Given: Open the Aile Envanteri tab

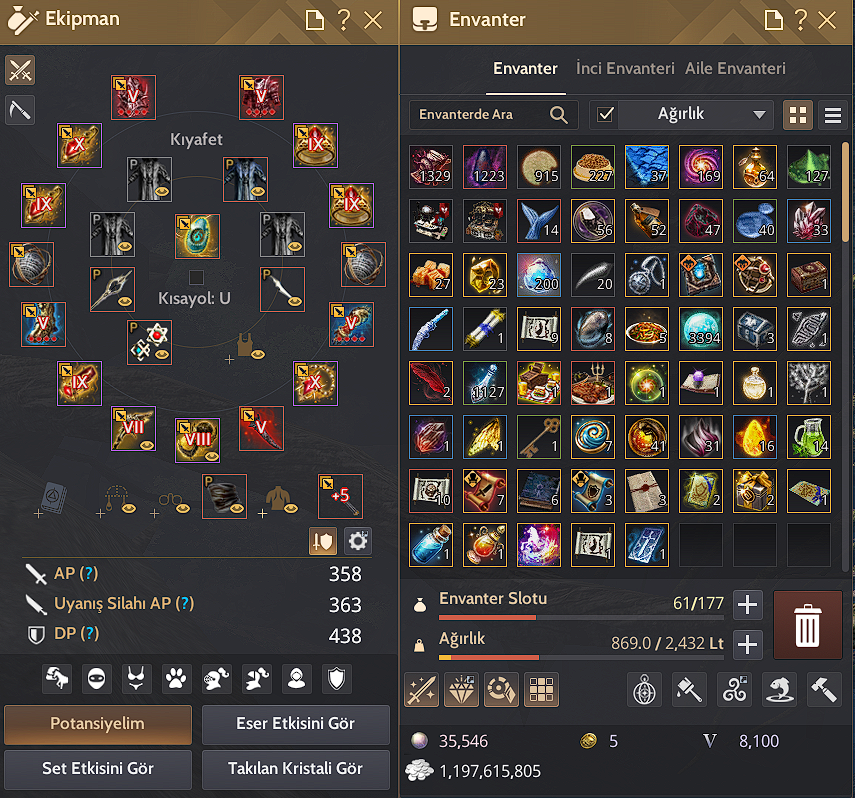Looking at the screenshot, I should [735, 68].
